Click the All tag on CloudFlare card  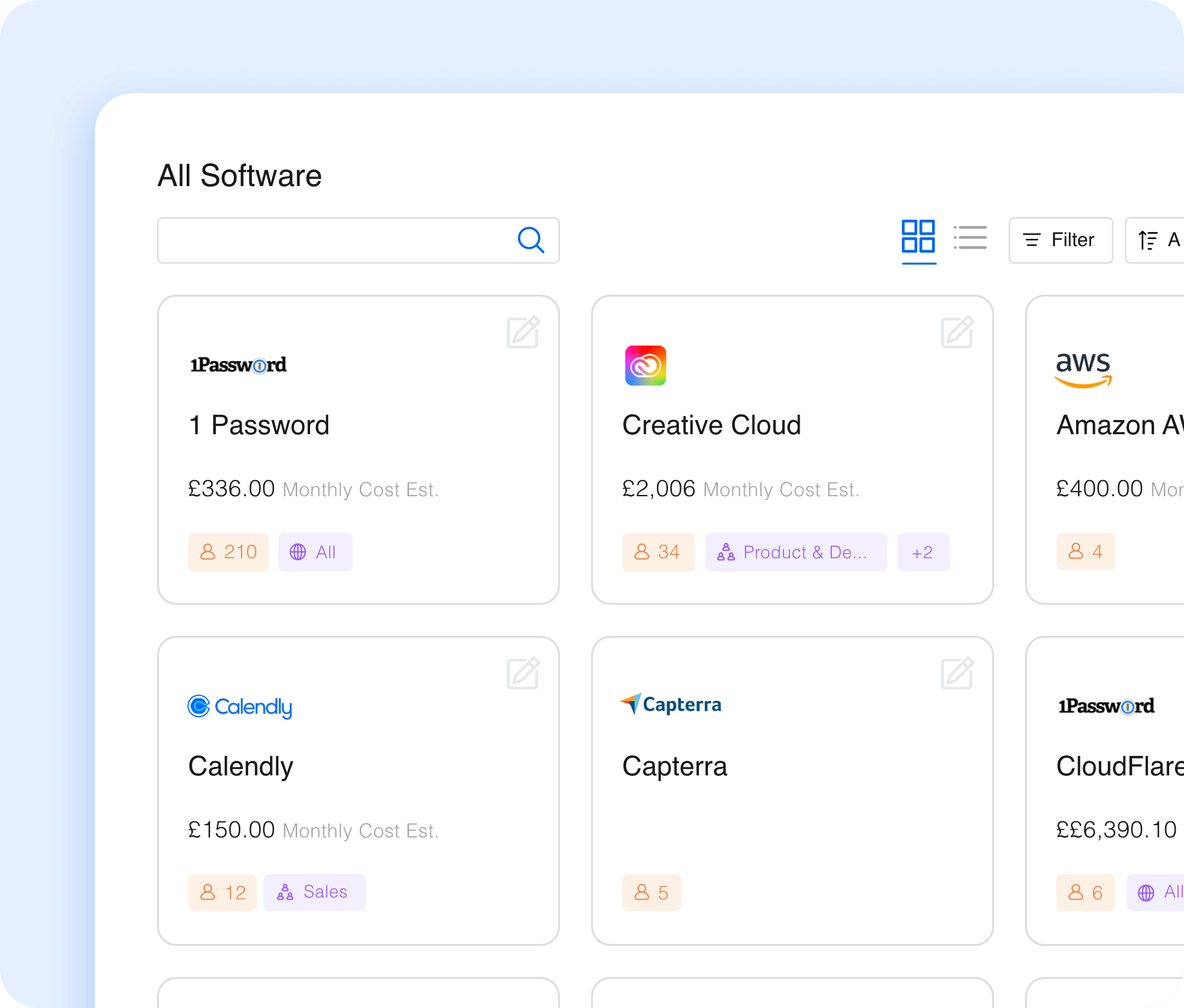tap(1156, 893)
